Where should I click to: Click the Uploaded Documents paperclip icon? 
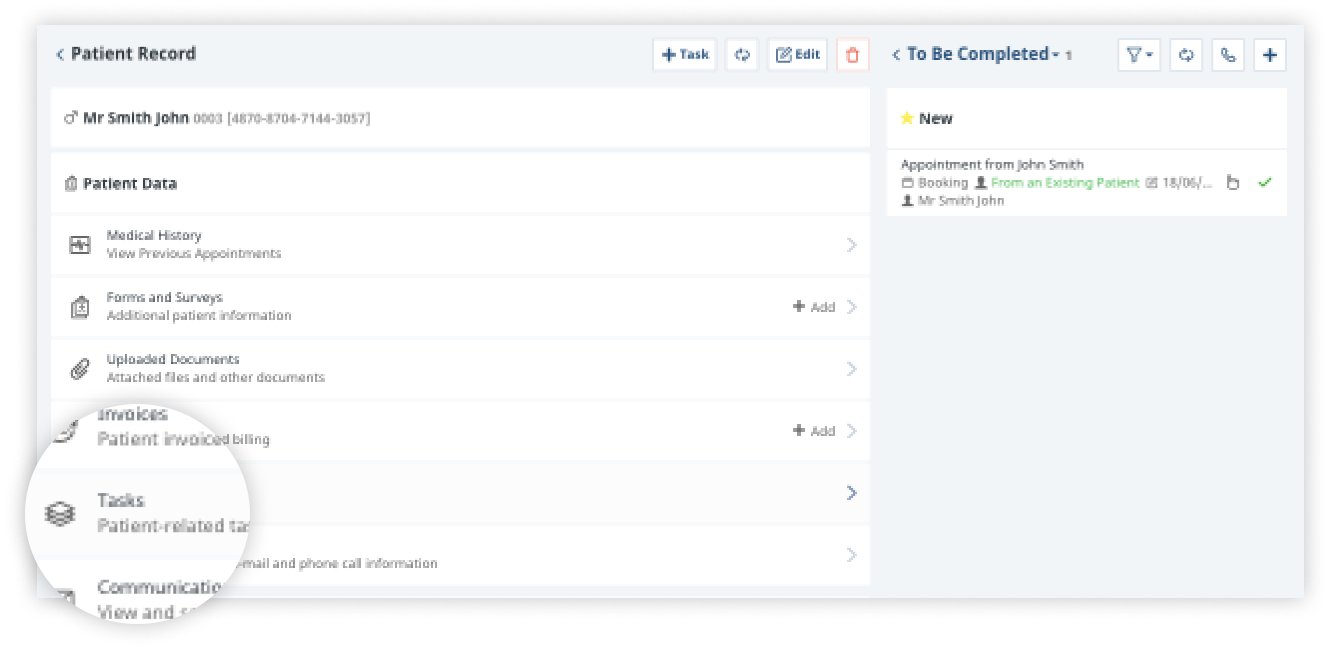[x=80, y=369]
